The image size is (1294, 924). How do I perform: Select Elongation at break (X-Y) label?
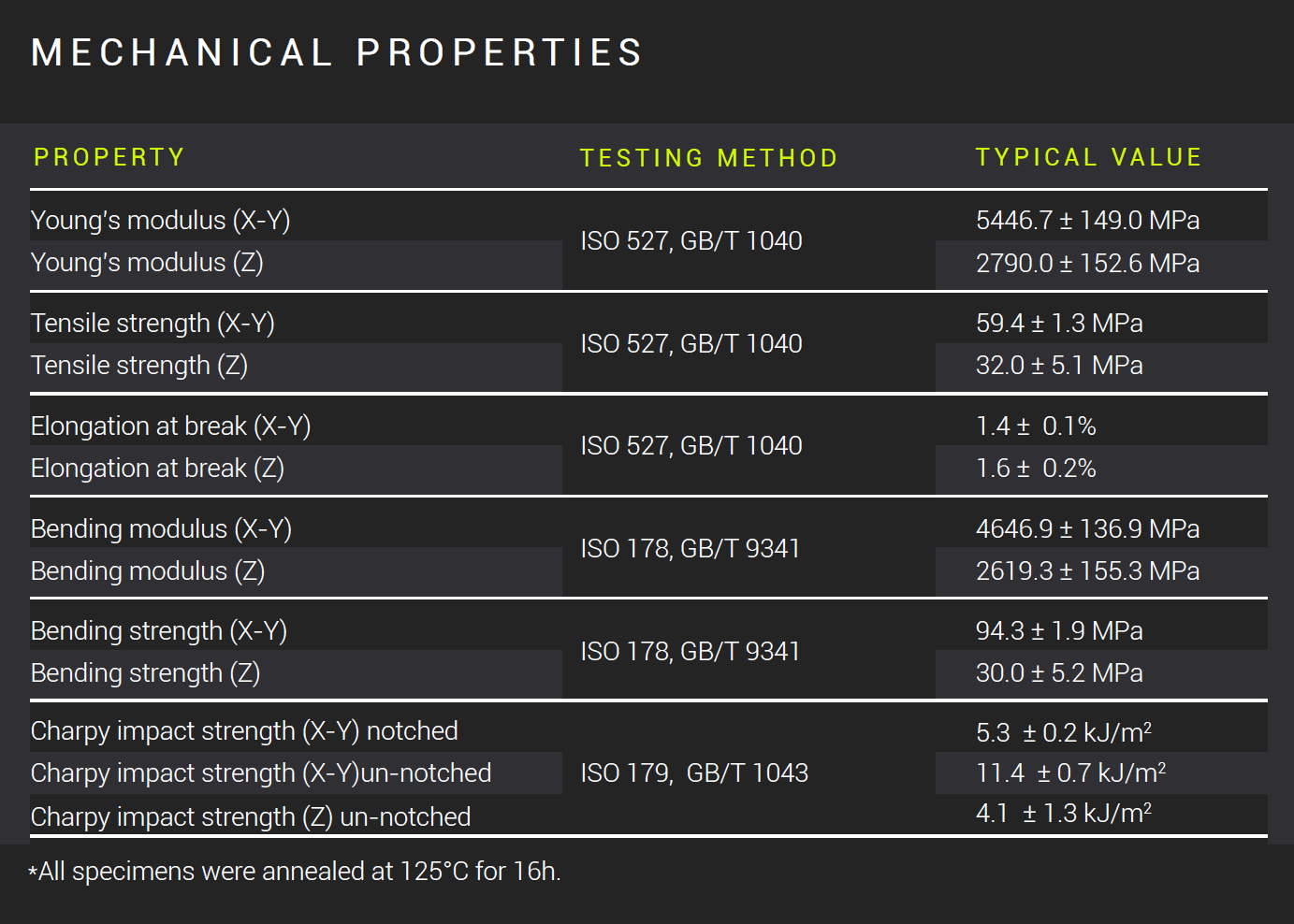(x=170, y=426)
